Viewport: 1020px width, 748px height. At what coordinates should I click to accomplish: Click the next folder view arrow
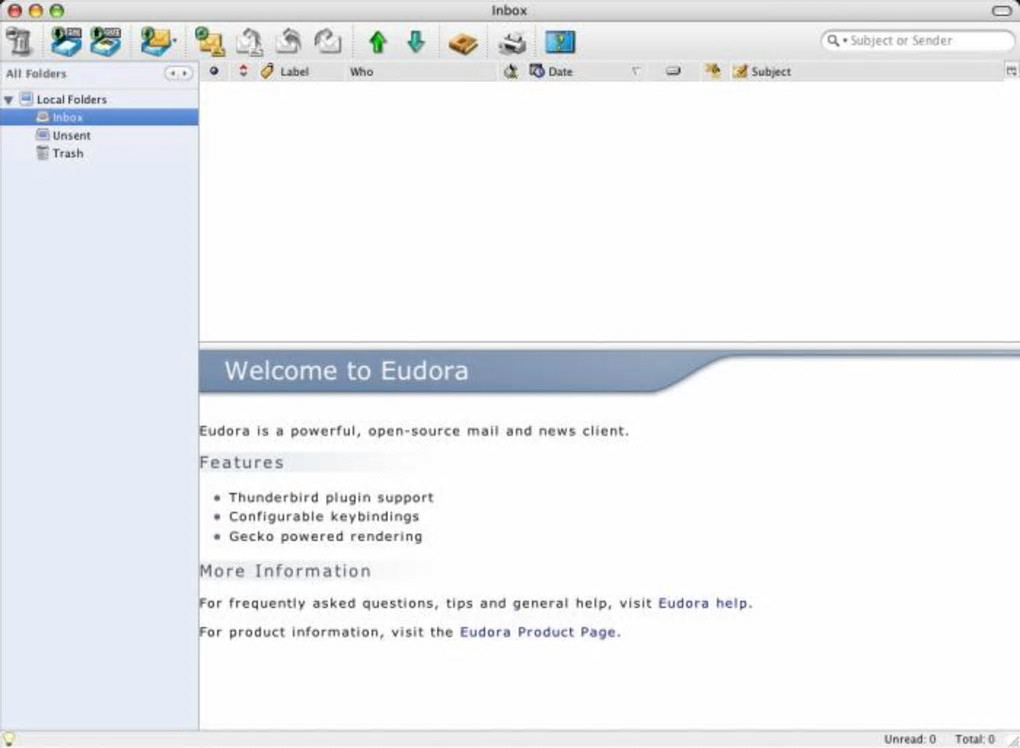185,73
